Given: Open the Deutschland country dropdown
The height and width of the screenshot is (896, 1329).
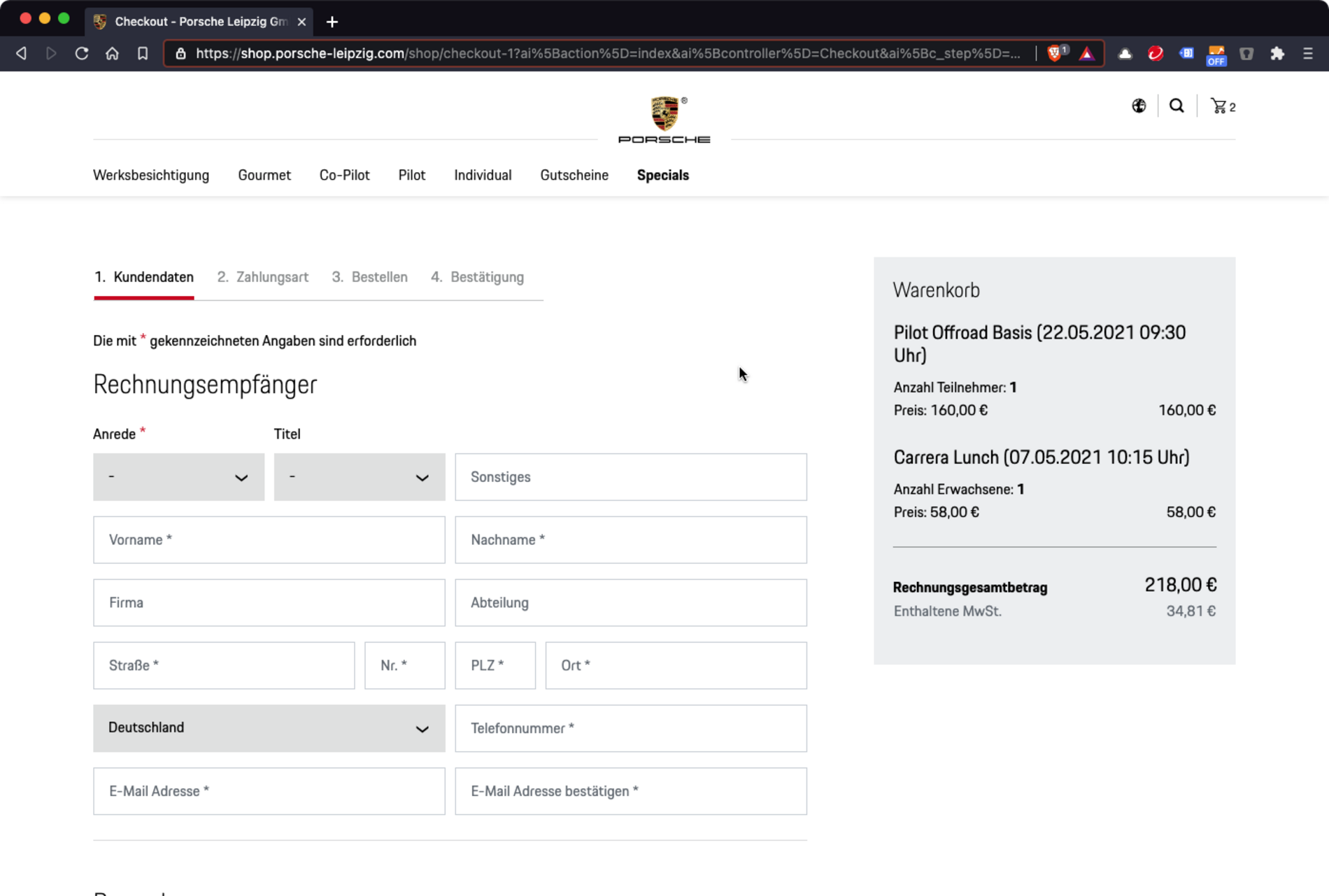Looking at the screenshot, I should [x=269, y=728].
